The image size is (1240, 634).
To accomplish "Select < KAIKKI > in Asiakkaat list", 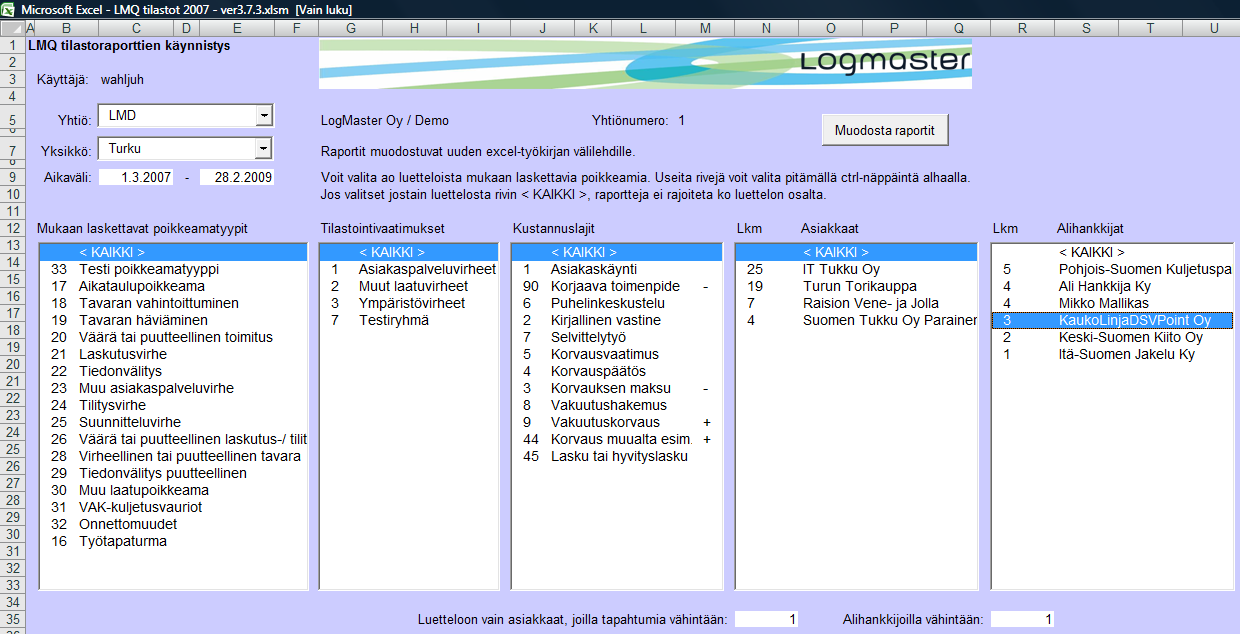I will click(x=856, y=253).
